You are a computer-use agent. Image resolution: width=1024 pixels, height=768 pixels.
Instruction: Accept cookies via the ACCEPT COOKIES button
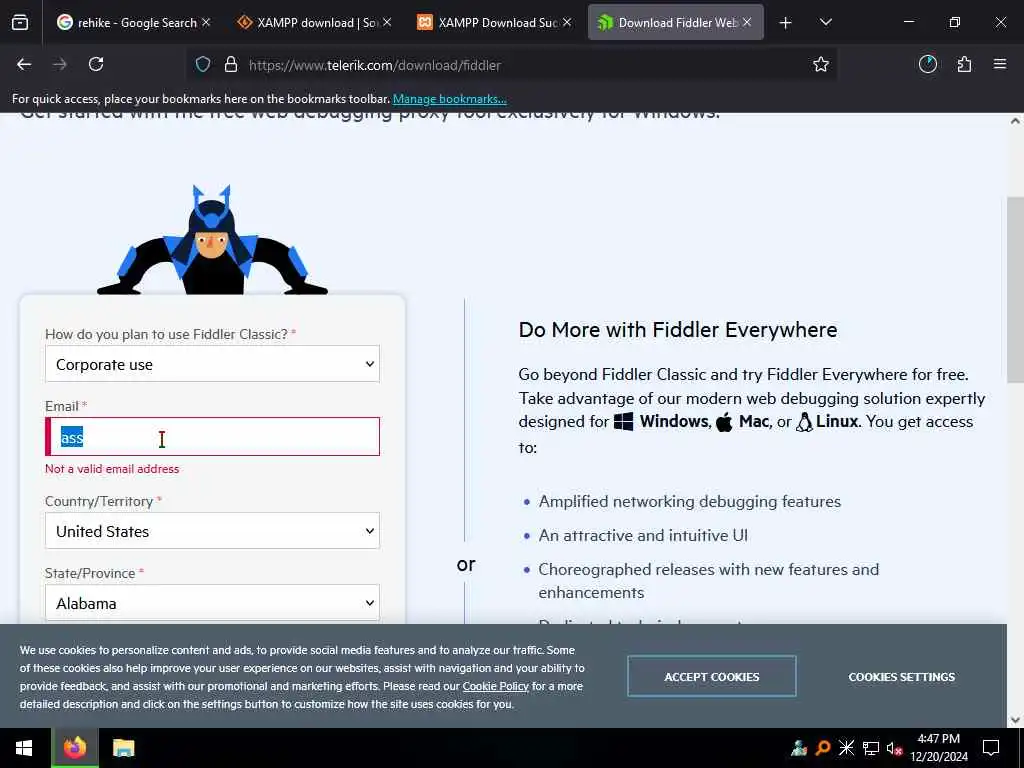pyautogui.click(x=712, y=677)
